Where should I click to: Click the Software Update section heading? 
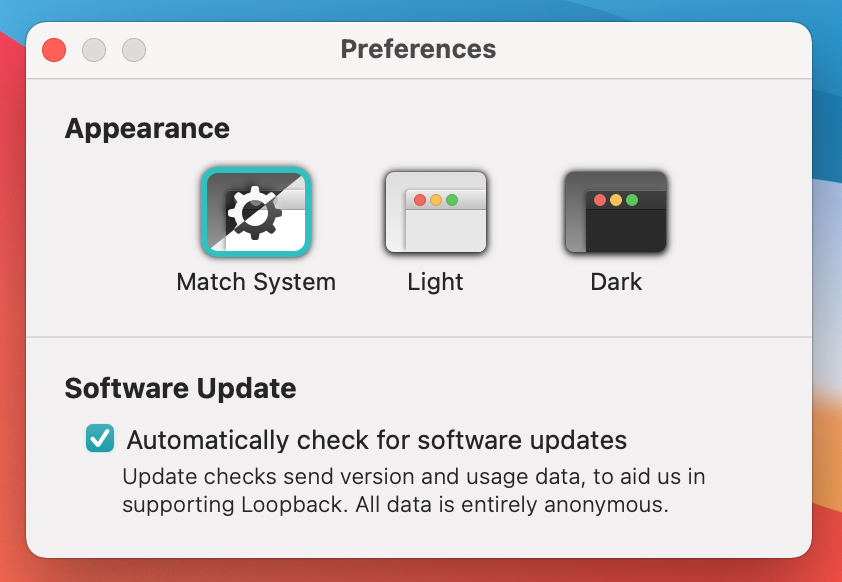tap(180, 388)
